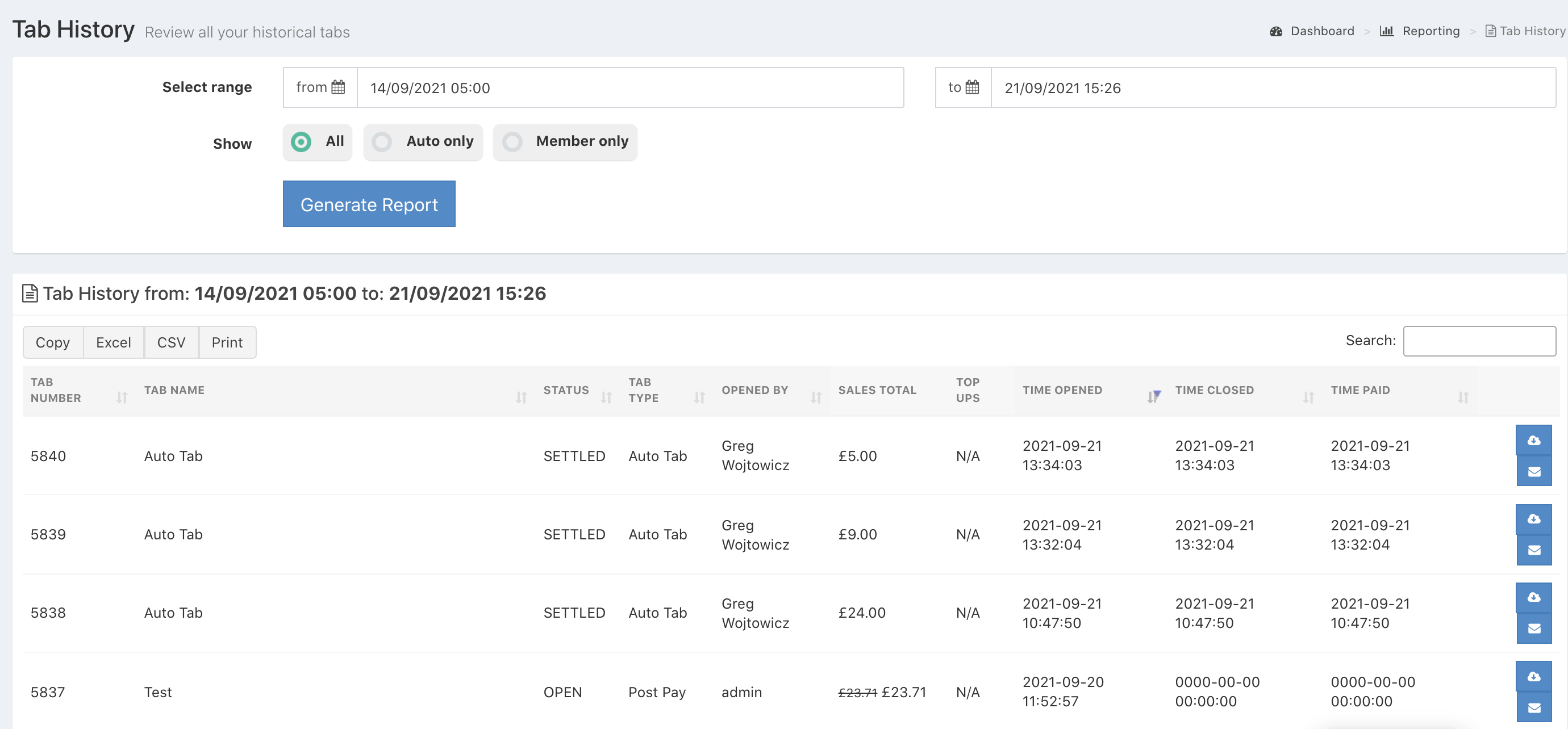Select the Member only radio option
The image size is (1568, 729).
(512, 142)
